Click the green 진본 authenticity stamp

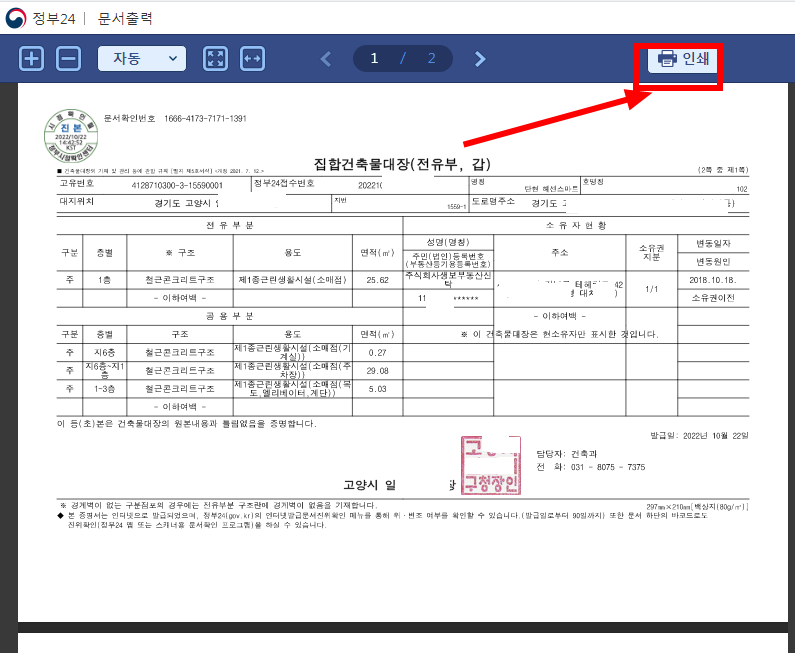71,136
